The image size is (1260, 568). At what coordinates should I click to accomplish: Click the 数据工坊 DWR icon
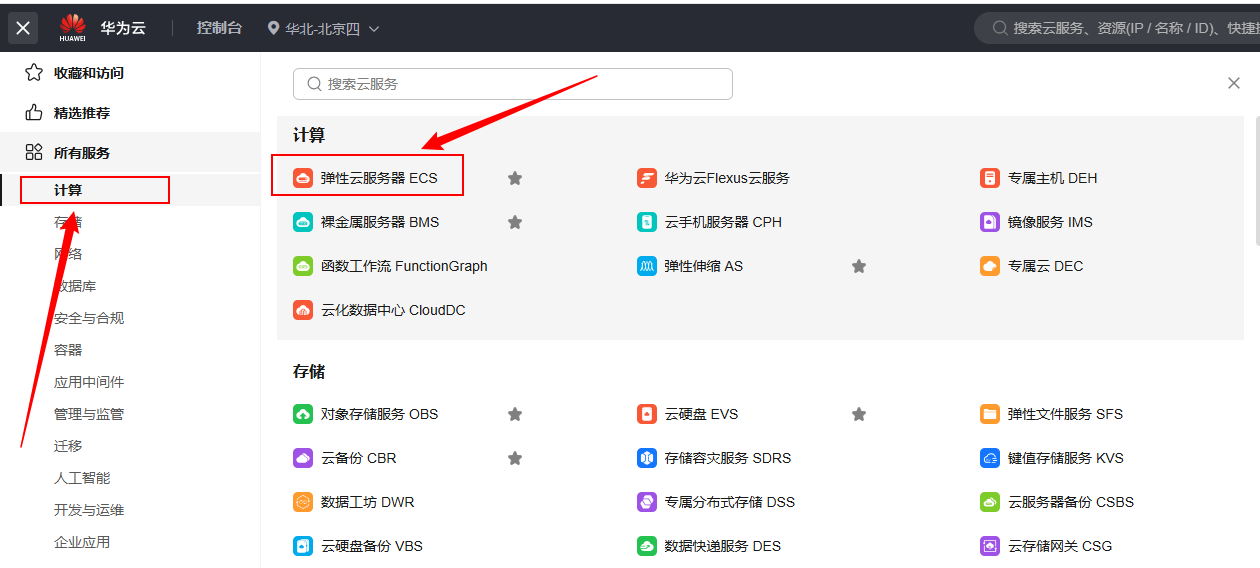click(303, 502)
